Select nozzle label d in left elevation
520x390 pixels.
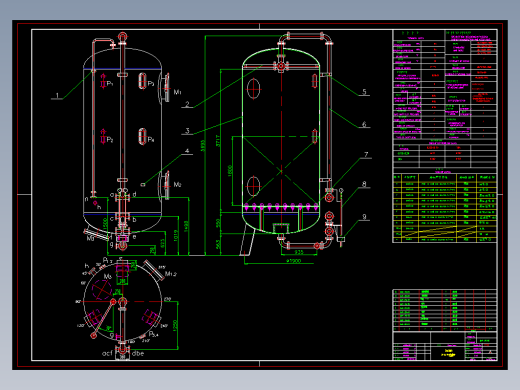(135, 194)
